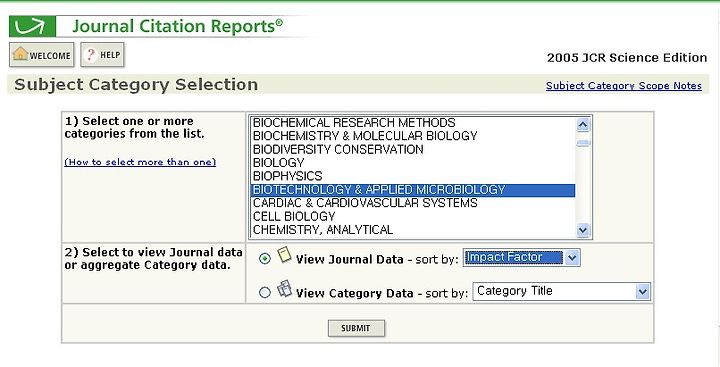The image size is (720, 367).
Task: Click the journal page icon beside View Journal Data
Action: (284, 255)
